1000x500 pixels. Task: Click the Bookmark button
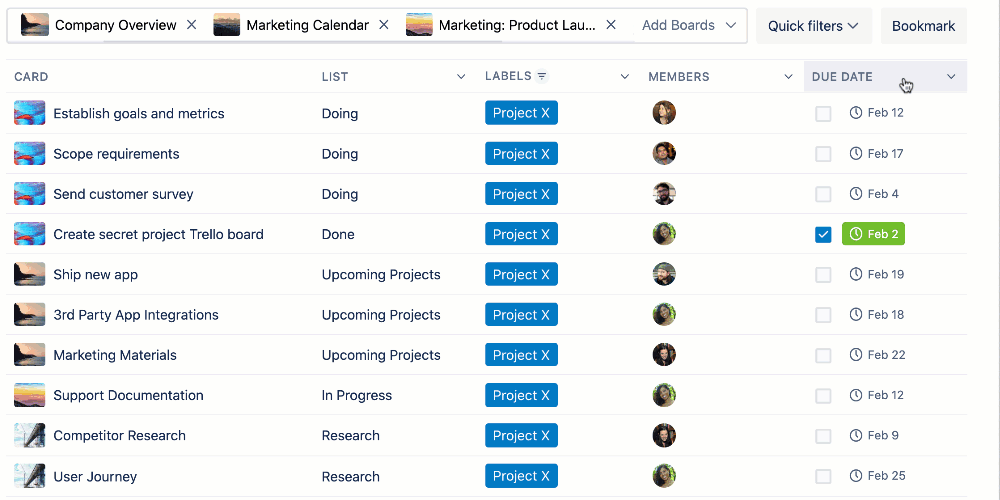pyautogui.click(x=923, y=26)
